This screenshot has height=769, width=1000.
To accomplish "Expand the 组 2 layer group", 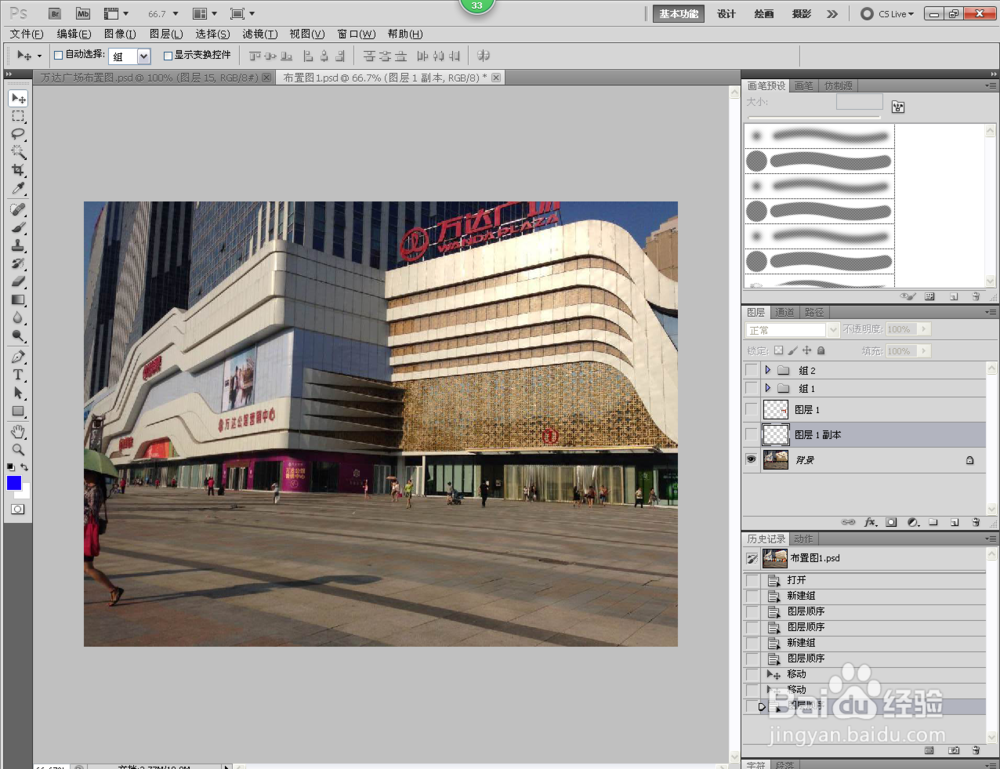I will [x=767, y=370].
